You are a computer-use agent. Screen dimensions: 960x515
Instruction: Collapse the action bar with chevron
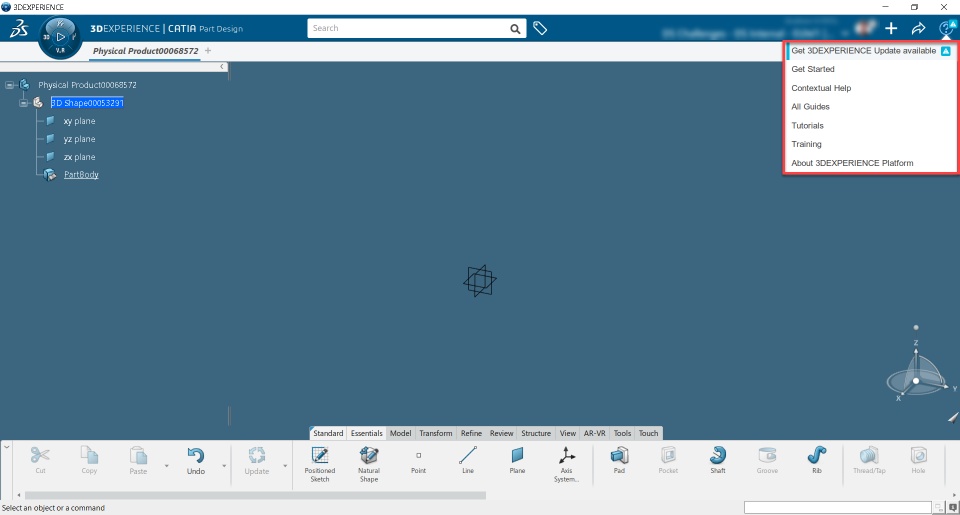point(6,447)
